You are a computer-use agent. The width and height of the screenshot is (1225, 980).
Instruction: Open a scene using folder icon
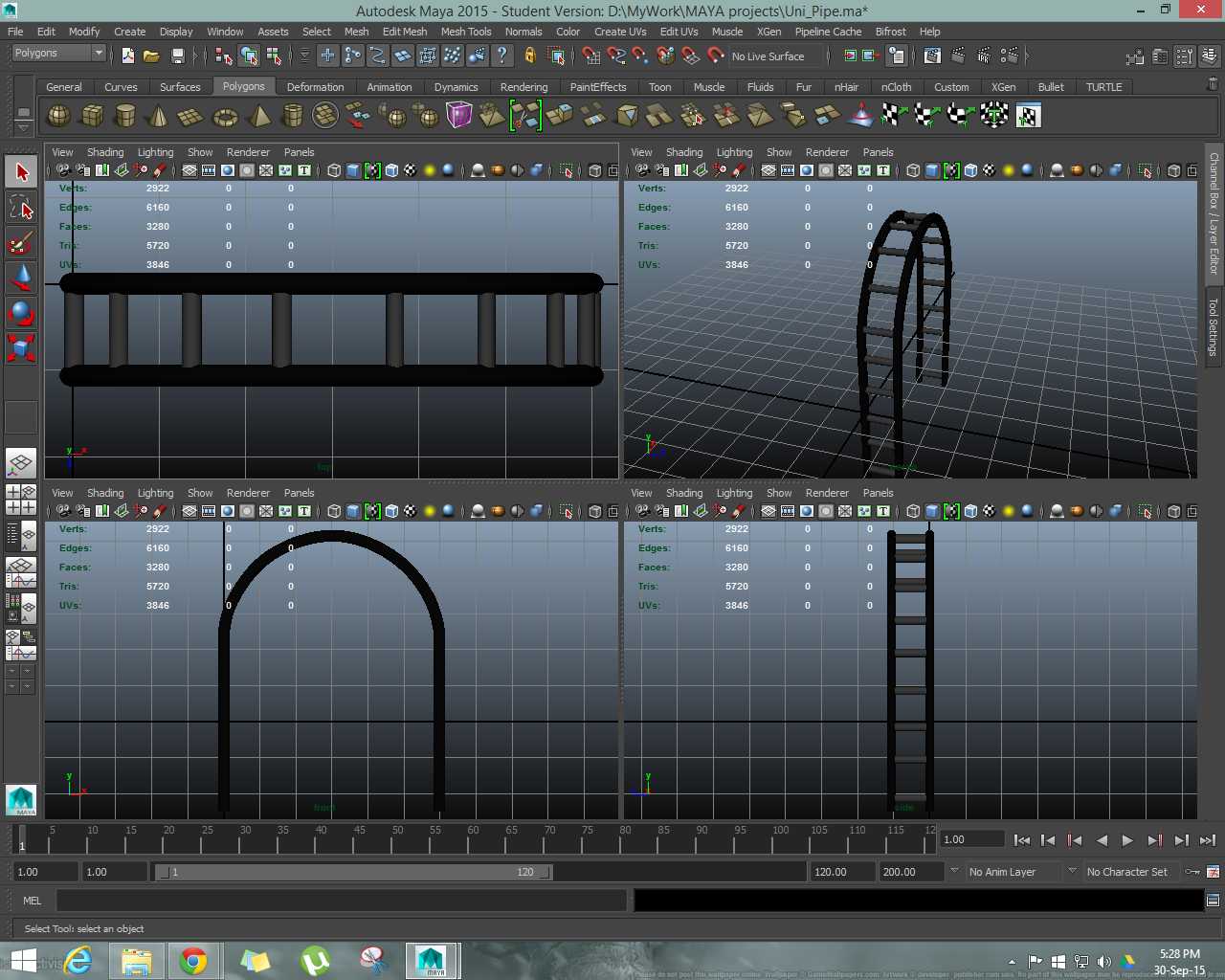(151, 56)
